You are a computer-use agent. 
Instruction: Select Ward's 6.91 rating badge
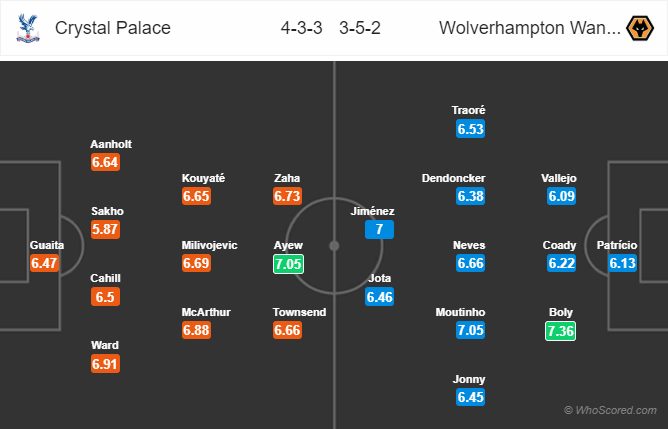point(105,365)
